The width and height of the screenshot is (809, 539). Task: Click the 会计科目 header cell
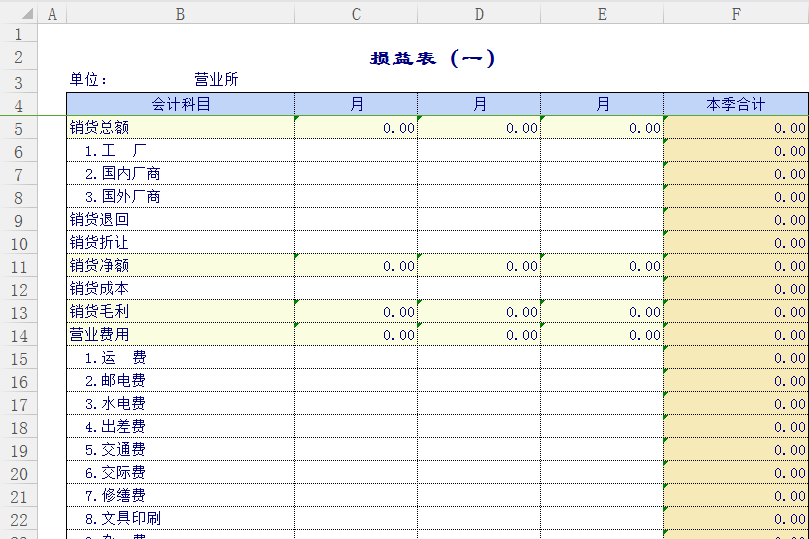pos(180,104)
